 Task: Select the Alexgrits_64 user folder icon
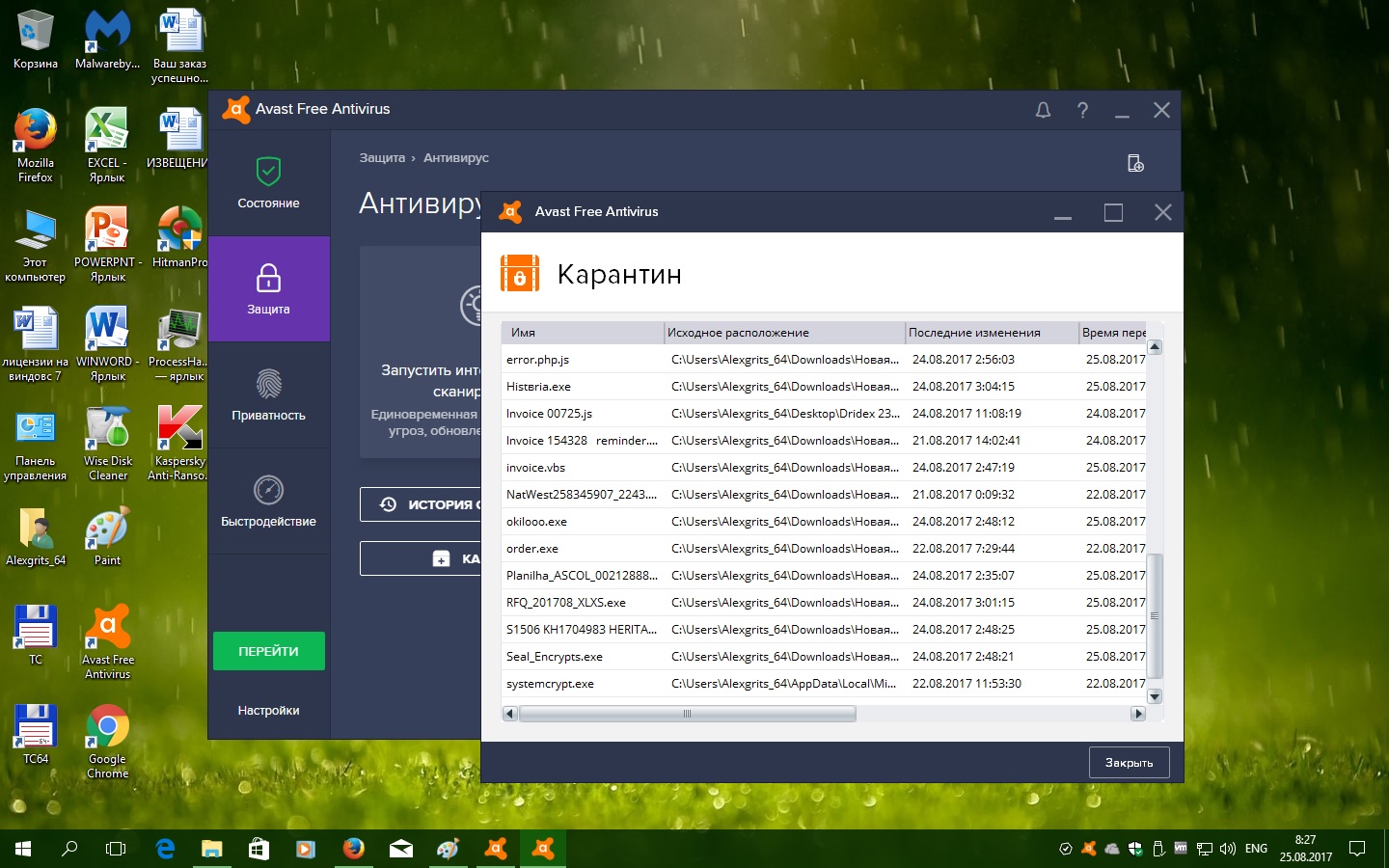click(x=36, y=536)
